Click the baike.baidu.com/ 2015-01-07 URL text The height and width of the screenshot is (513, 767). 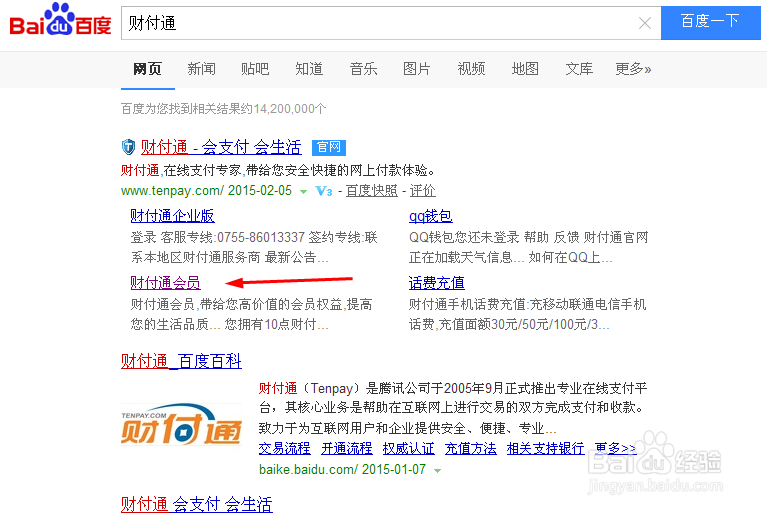[x=342, y=469]
